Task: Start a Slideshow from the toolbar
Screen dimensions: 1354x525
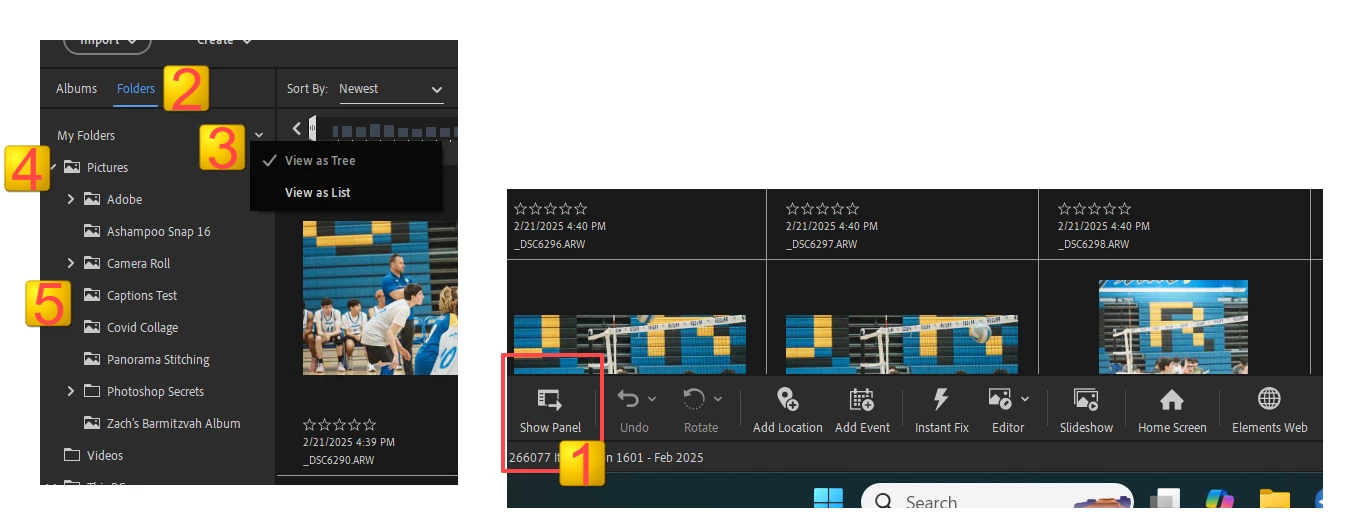Action: [x=1086, y=400]
